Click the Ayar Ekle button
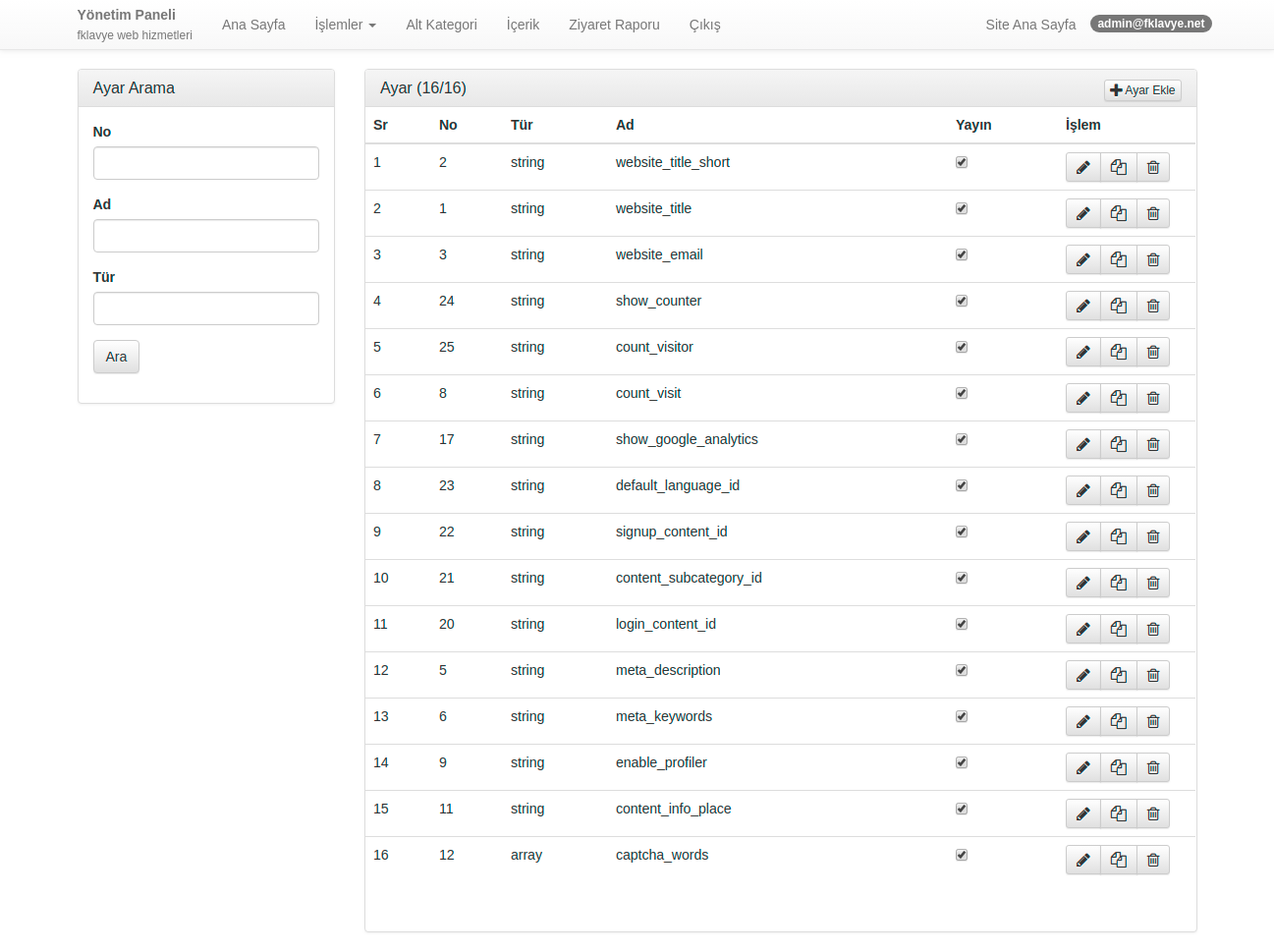Viewport: 1274px width, 952px height. pos(1142,90)
